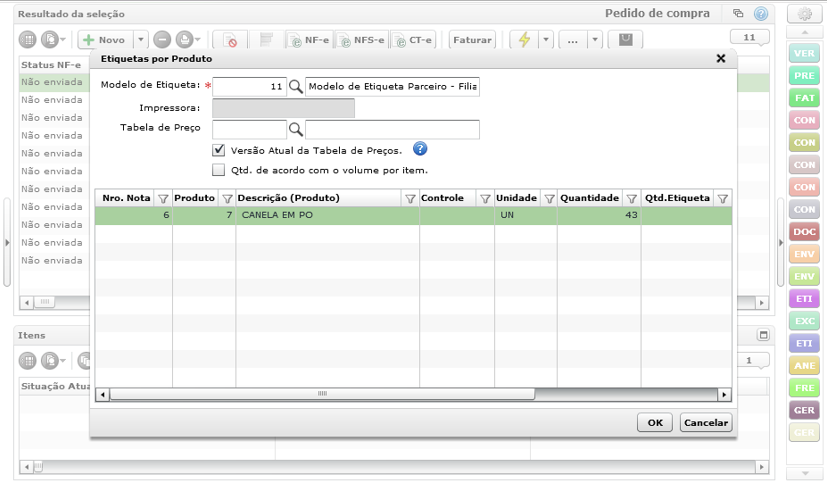Maximize the Itens panel
The height and width of the screenshot is (482, 827).
point(763,335)
